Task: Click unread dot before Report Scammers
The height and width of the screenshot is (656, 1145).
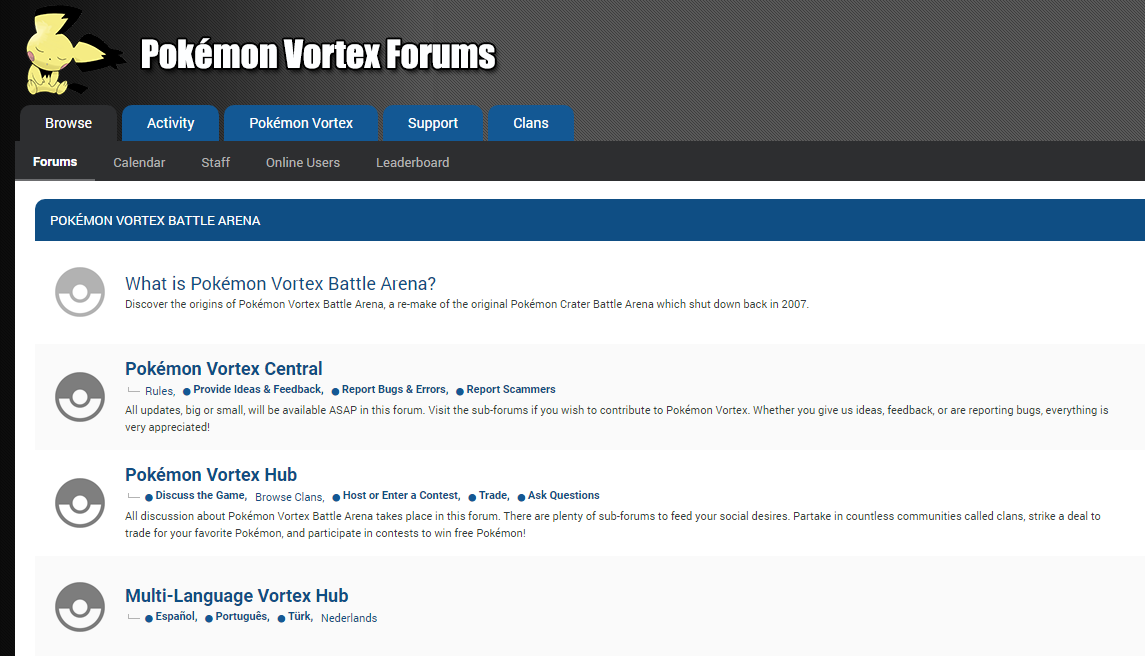Action: tap(460, 392)
